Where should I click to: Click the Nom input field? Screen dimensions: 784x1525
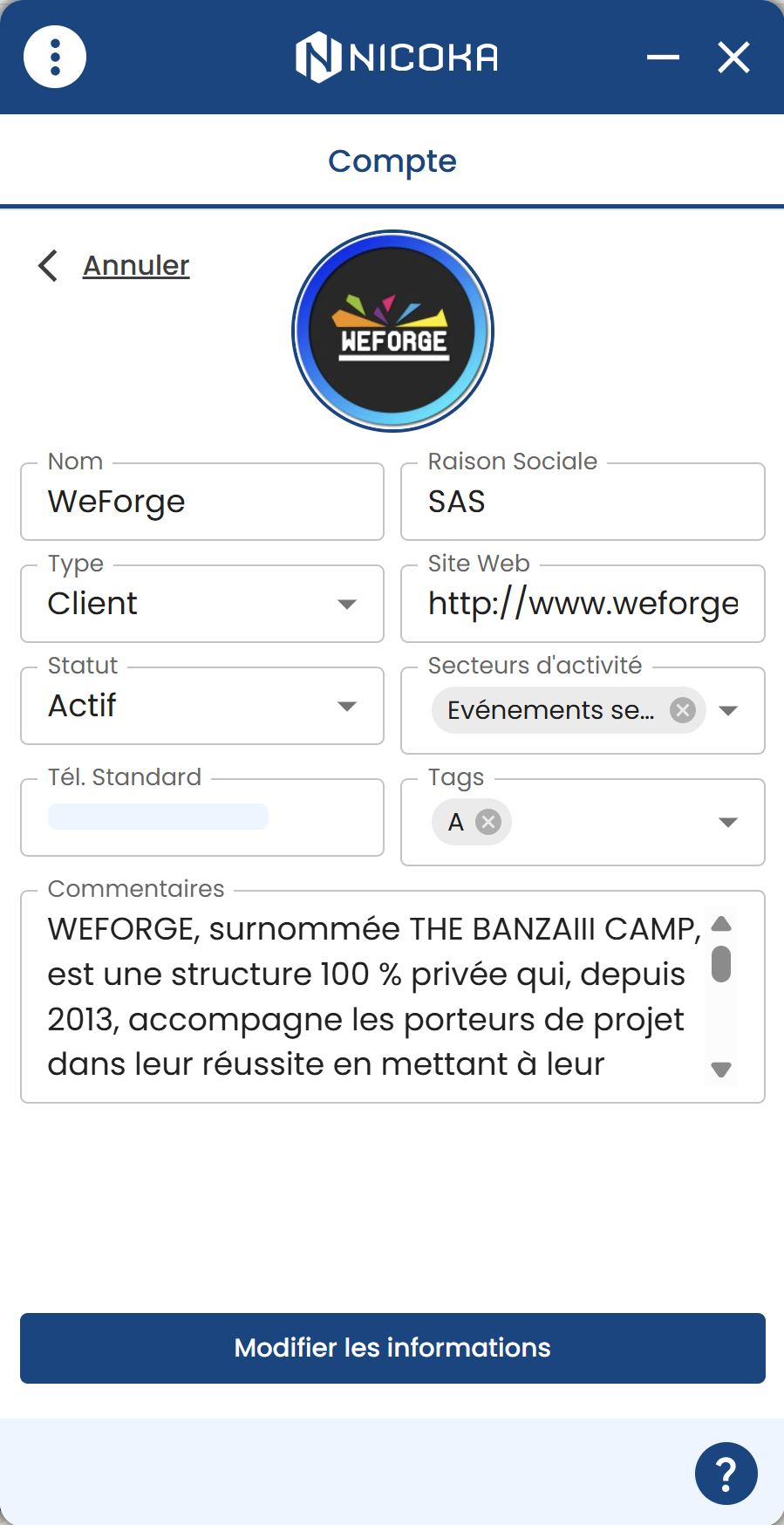pyautogui.click(x=202, y=503)
